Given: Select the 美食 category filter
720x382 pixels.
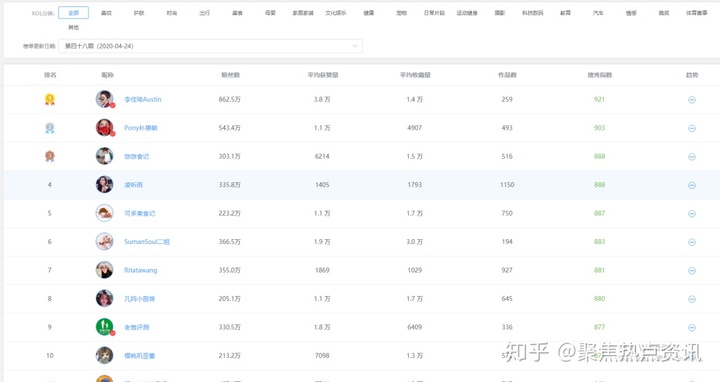Looking at the screenshot, I should click(237, 13).
